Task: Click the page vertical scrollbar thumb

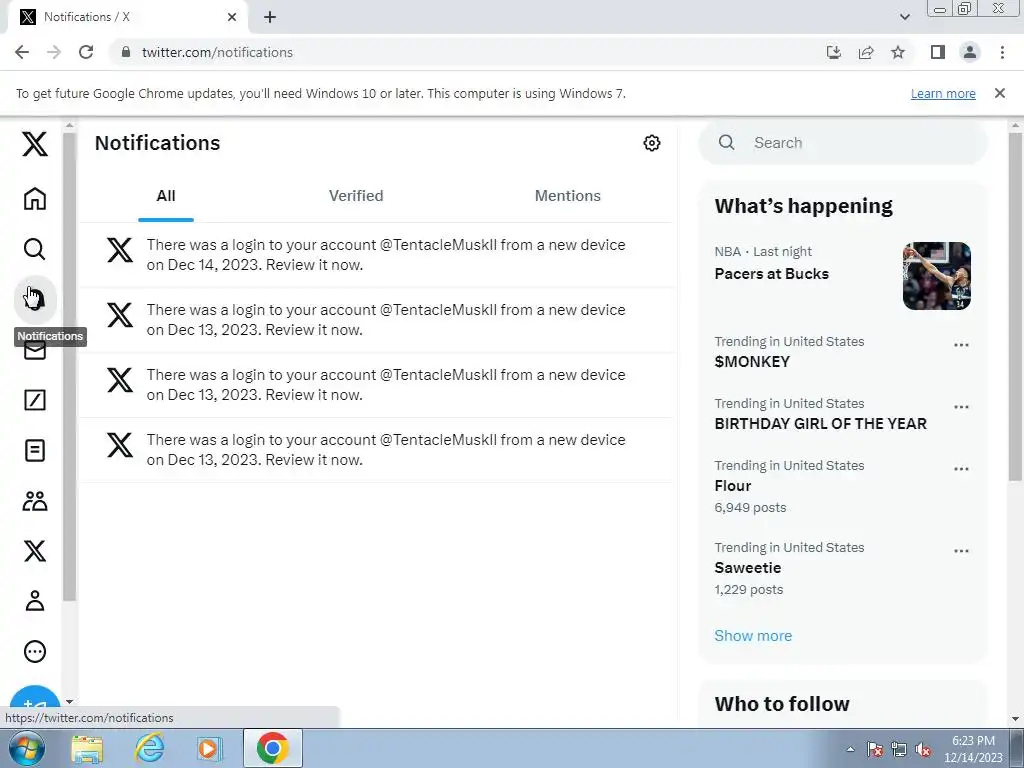Action: (x=1016, y=307)
